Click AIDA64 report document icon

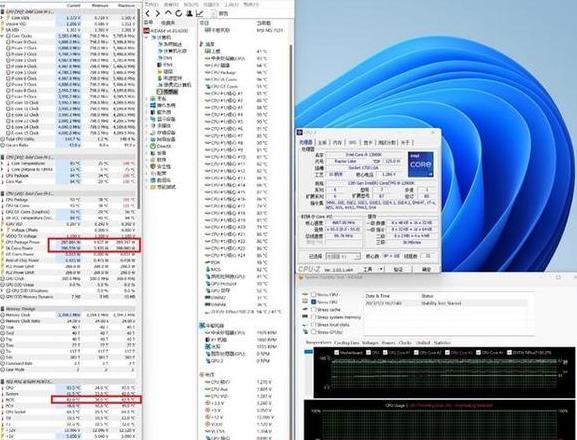213,14
